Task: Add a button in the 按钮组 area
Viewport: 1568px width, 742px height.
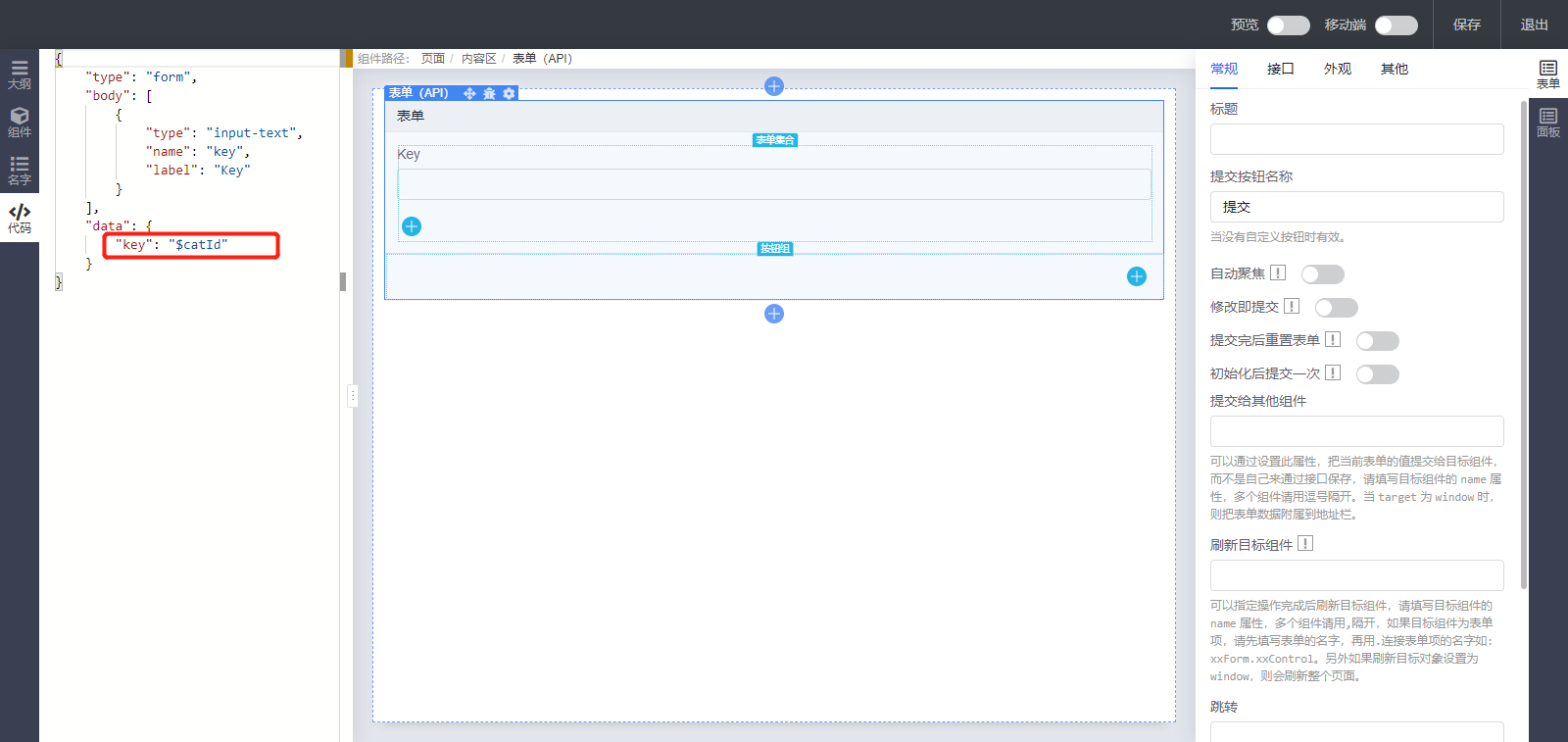Action: 1137,276
